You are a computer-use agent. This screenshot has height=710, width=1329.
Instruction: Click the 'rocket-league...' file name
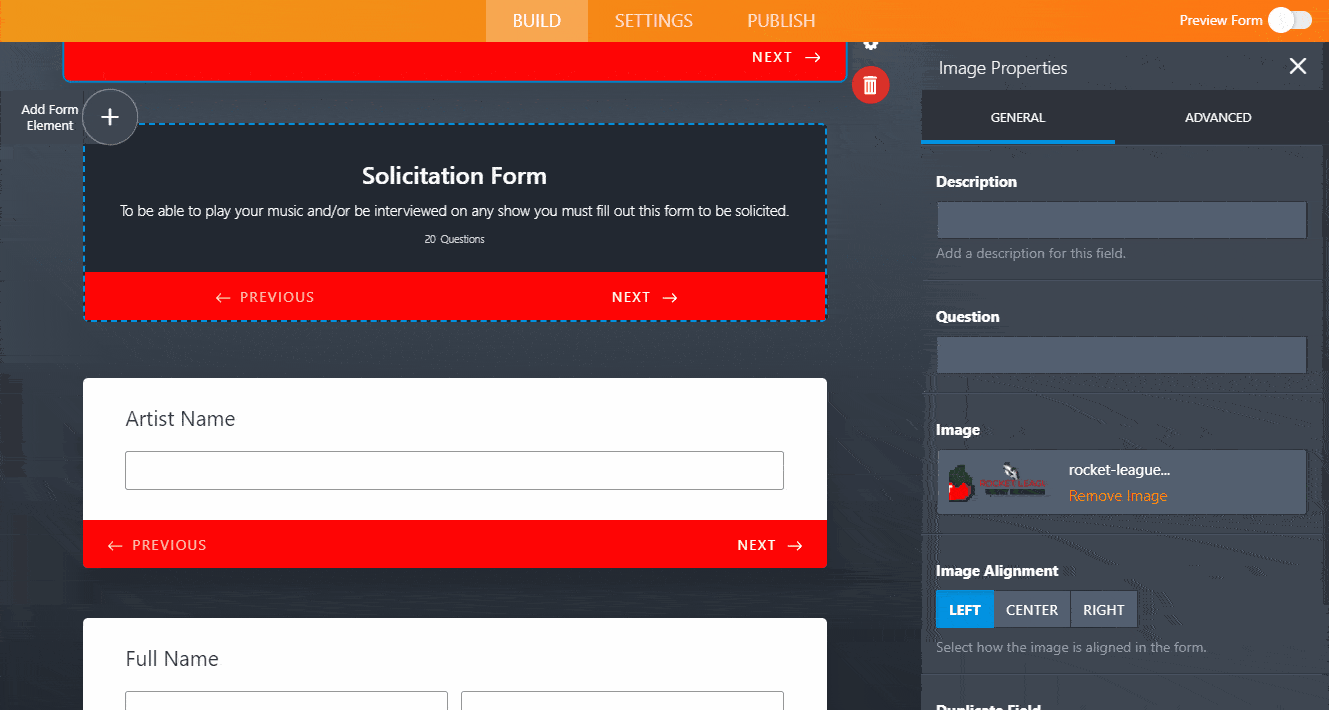[1119, 470]
